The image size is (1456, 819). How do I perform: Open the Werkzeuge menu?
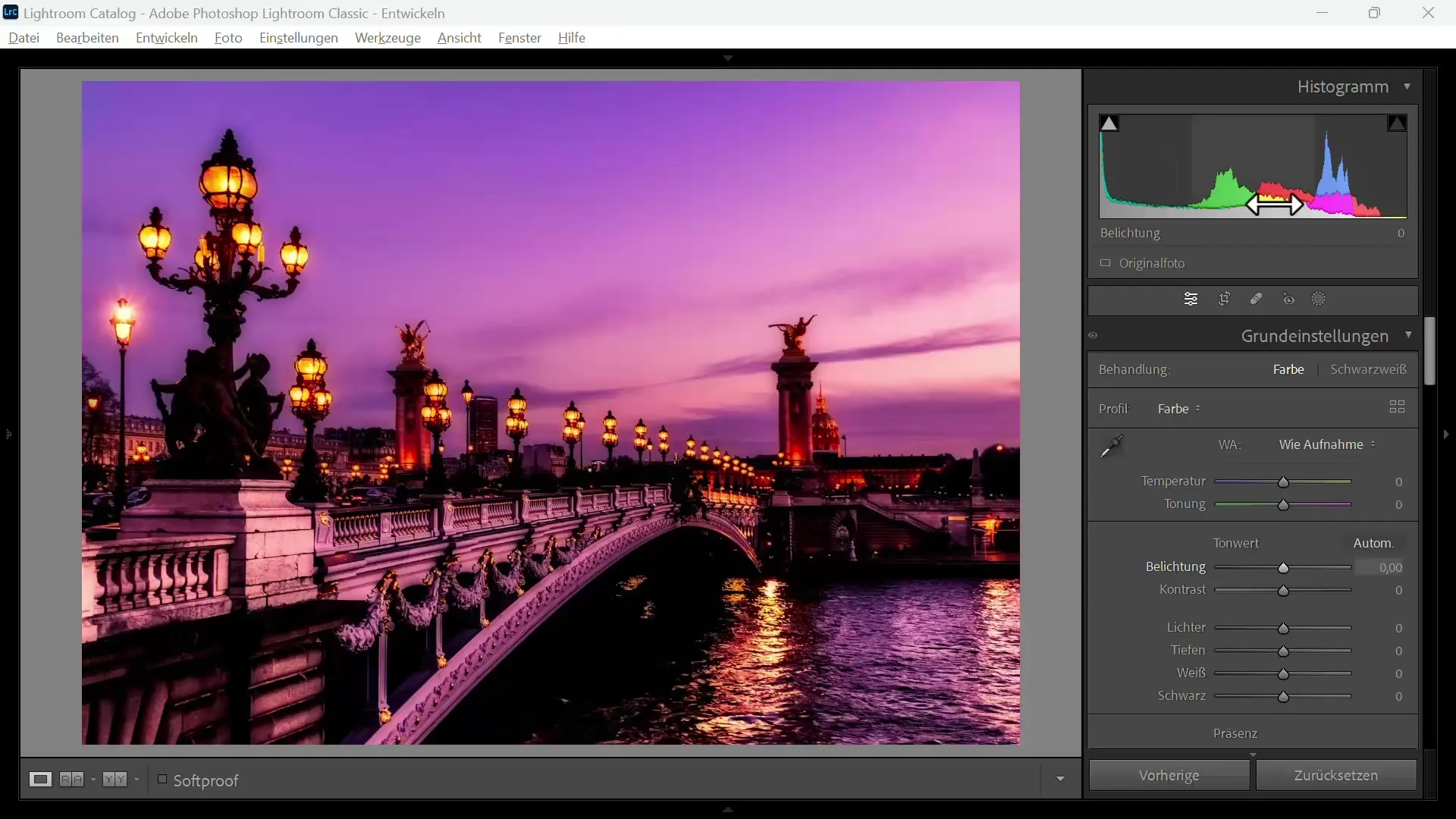tap(388, 38)
